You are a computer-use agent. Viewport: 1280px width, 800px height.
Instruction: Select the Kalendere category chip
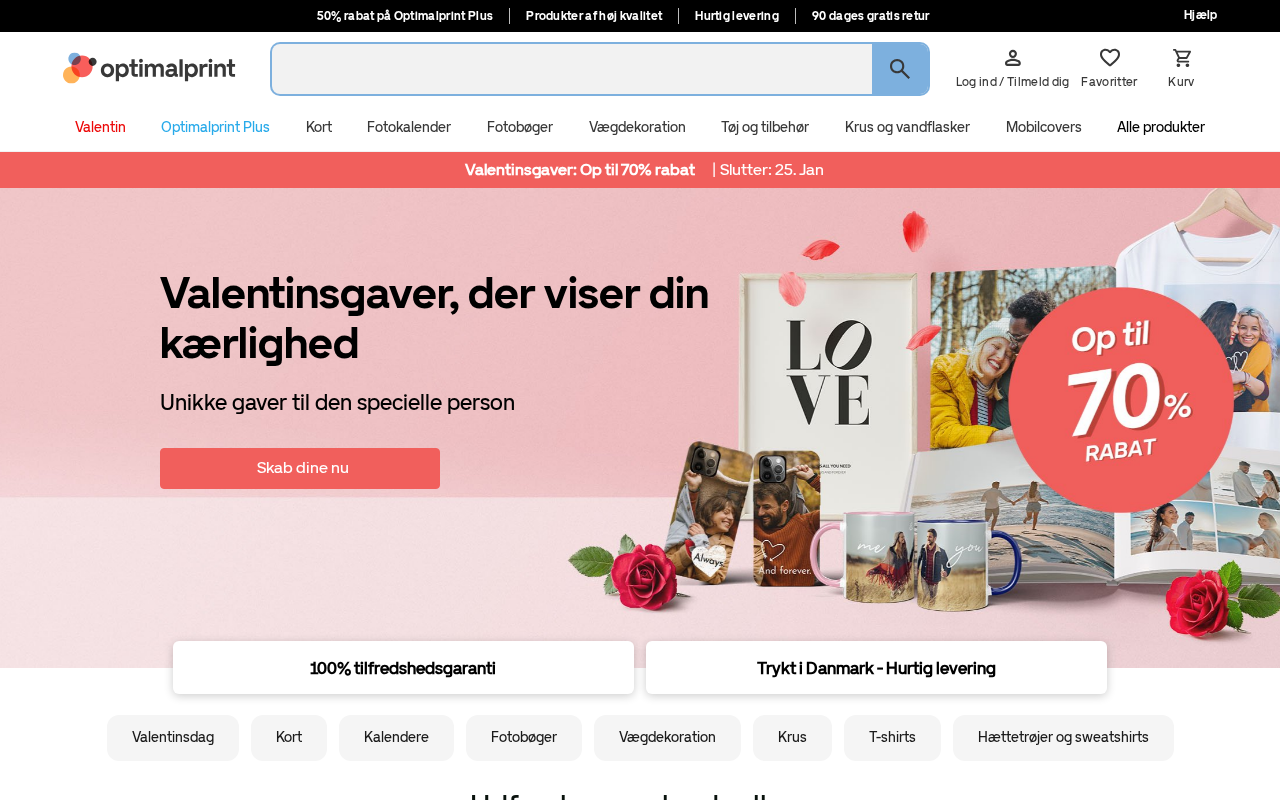[x=396, y=738]
